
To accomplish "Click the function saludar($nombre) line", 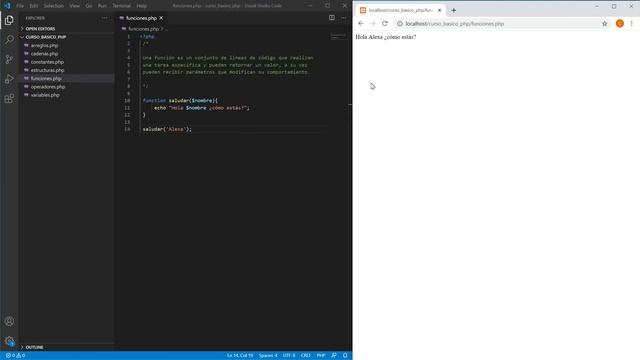I will 180,100.
